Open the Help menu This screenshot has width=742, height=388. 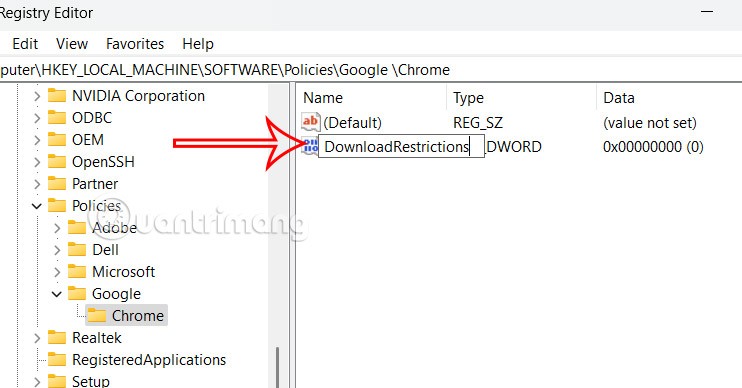[198, 44]
